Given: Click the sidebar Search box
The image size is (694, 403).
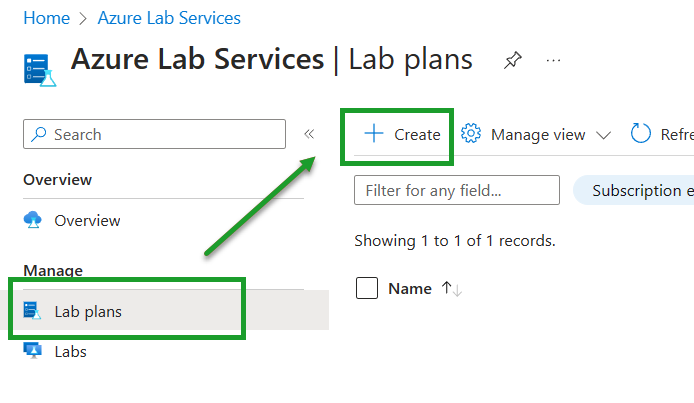Looking at the screenshot, I should (154, 134).
